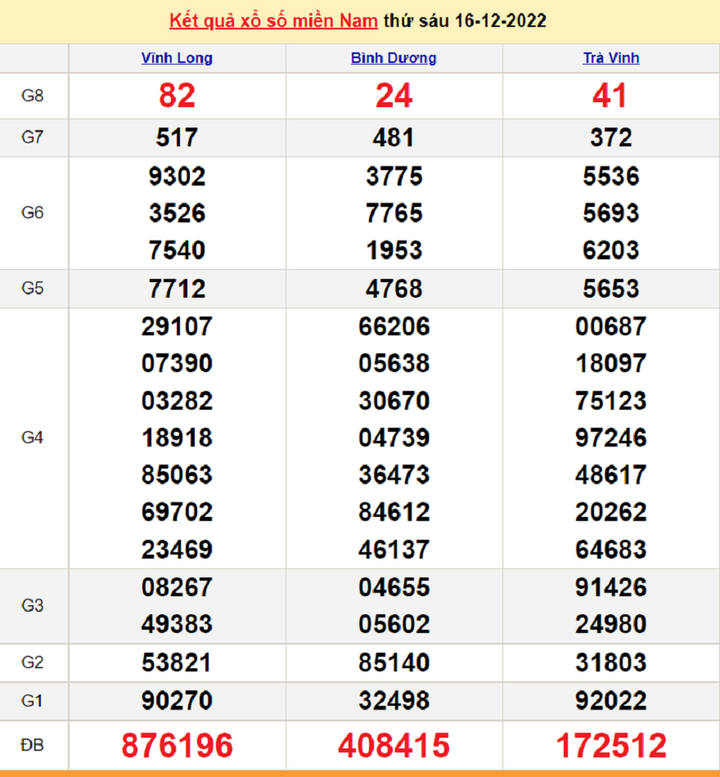This screenshot has height=777, width=720.
Task: Click the G7 result 372
Action: (611, 137)
